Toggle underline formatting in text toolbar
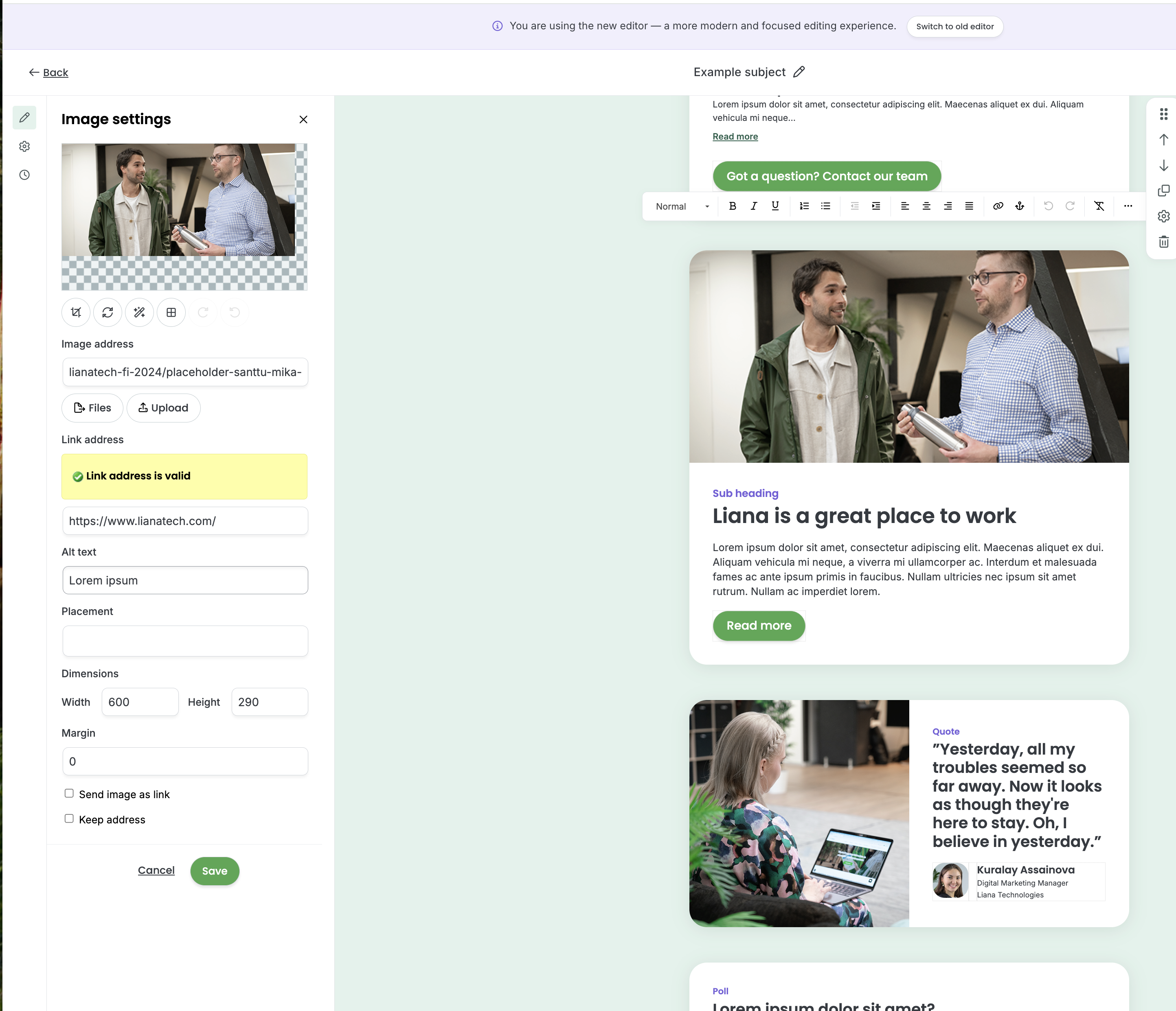 pyautogui.click(x=775, y=206)
